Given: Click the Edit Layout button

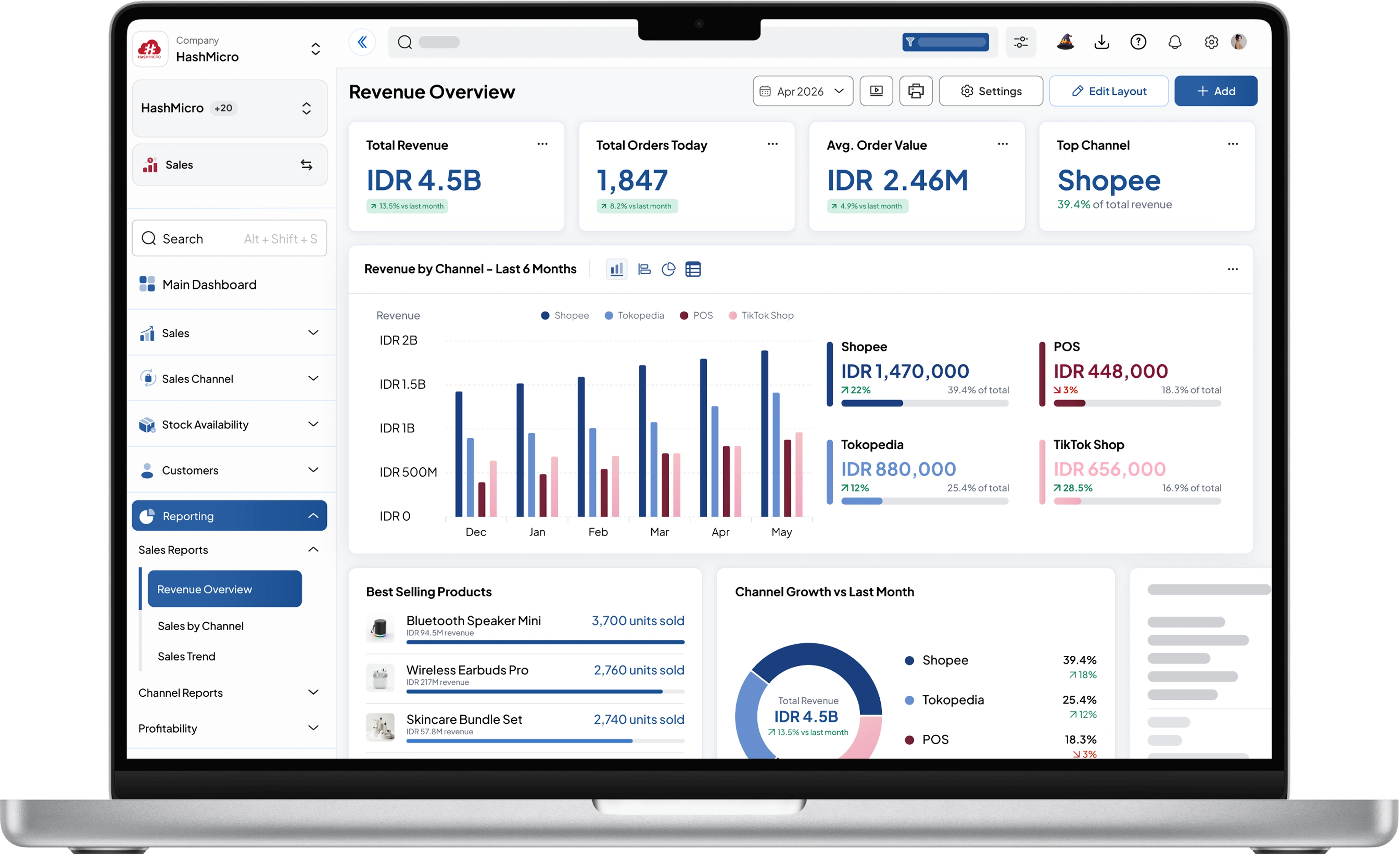Looking at the screenshot, I should pyautogui.click(x=1109, y=91).
